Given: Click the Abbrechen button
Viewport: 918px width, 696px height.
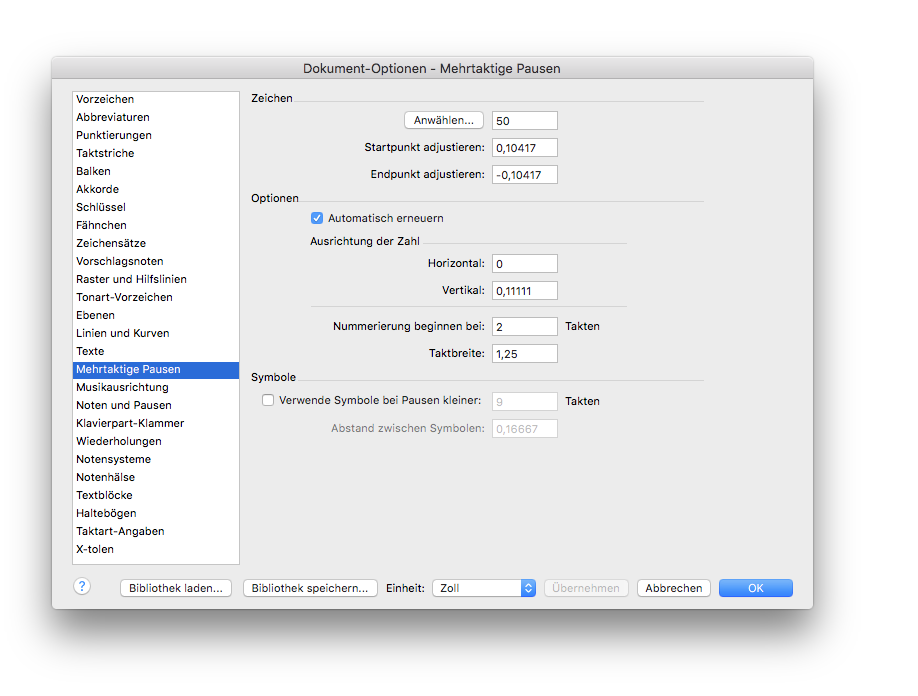Looking at the screenshot, I should click(673, 588).
